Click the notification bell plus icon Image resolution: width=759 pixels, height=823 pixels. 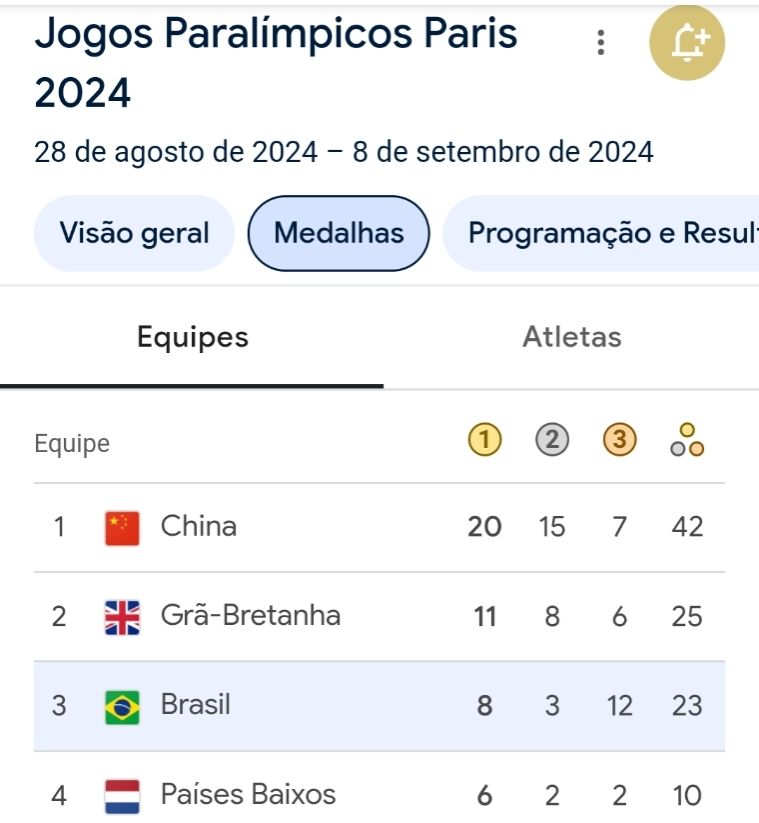687,42
